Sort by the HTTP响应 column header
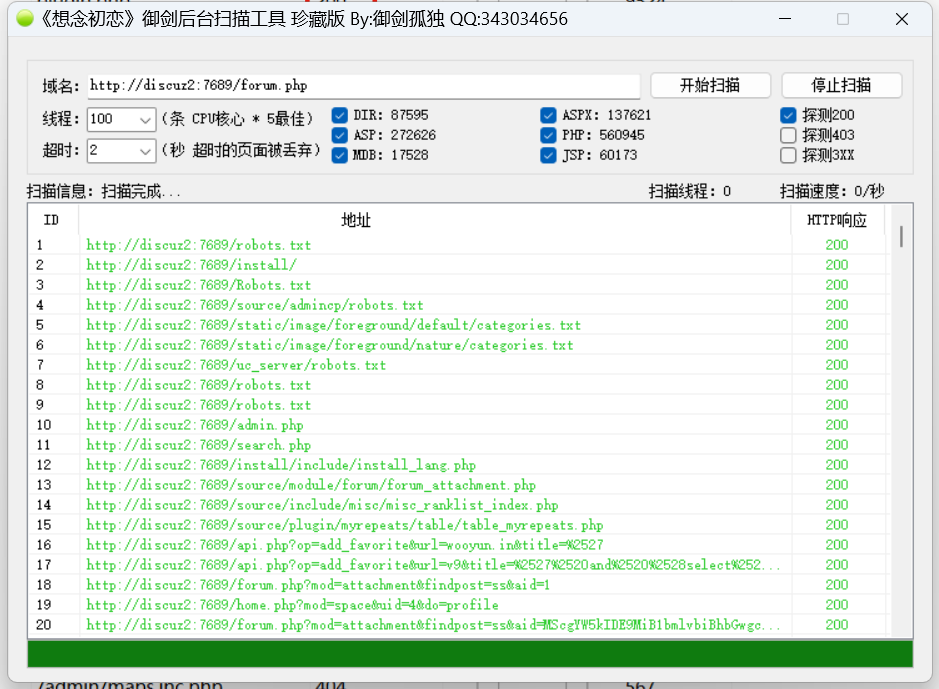 pos(837,220)
